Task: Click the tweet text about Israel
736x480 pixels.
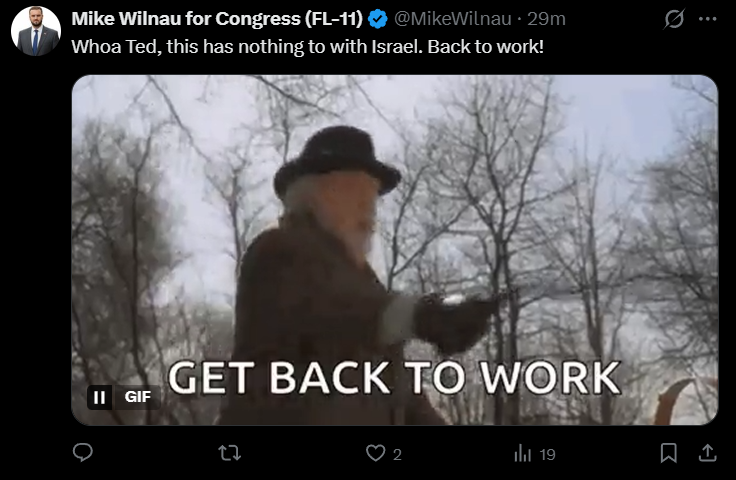Action: tap(307, 47)
